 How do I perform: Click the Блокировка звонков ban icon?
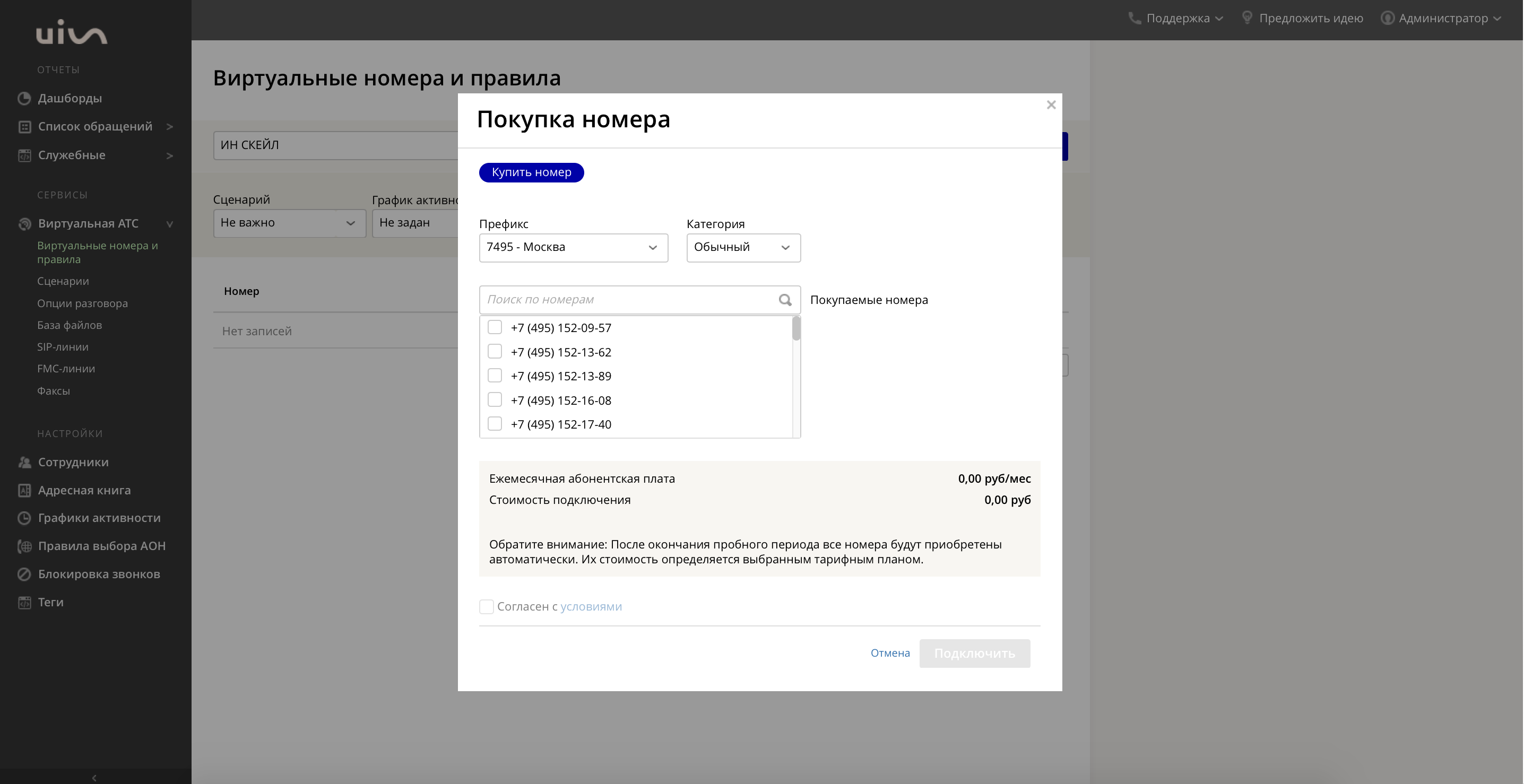coord(24,574)
